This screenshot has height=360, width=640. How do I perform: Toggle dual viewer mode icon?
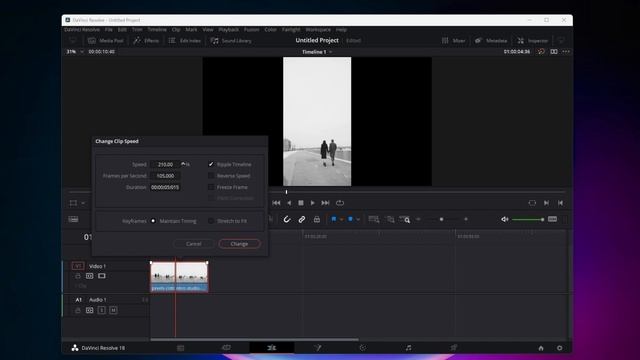tap(553, 51)
